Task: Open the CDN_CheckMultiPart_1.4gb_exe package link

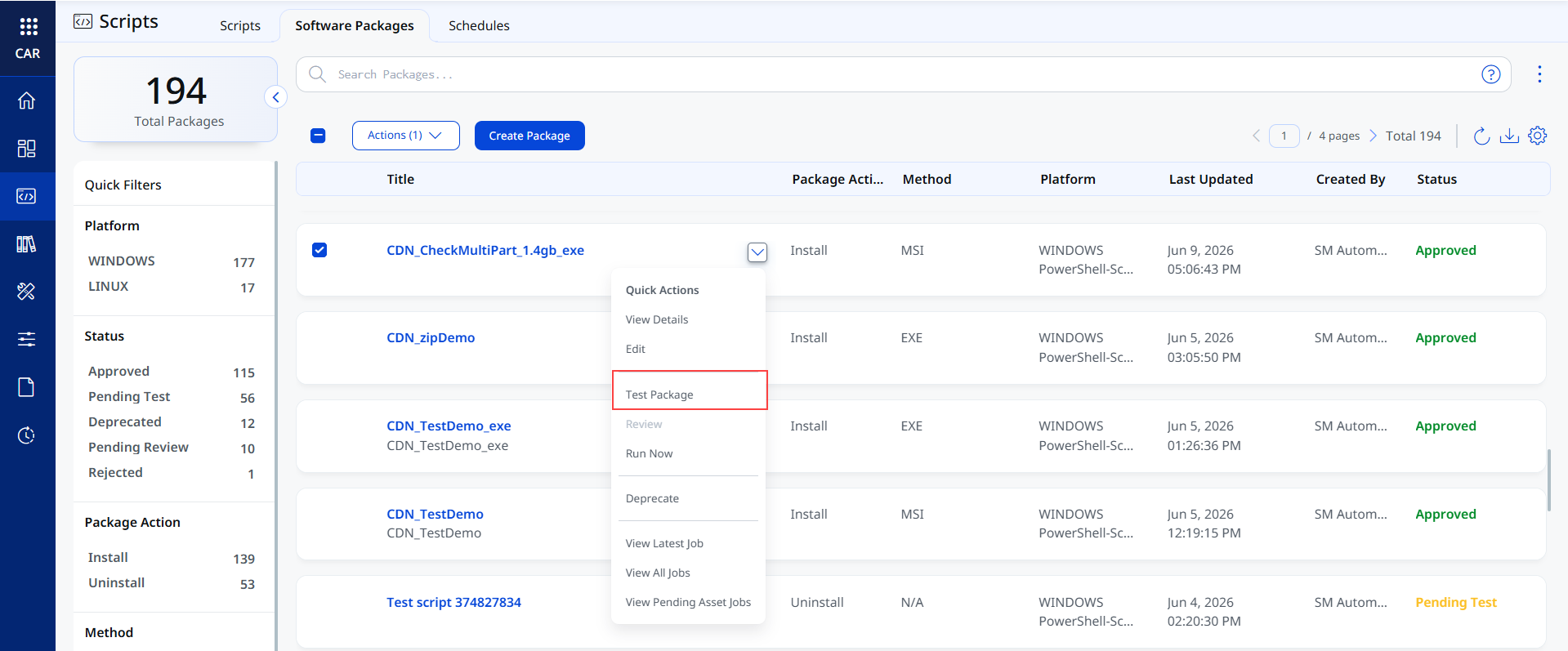Action: 485,250
